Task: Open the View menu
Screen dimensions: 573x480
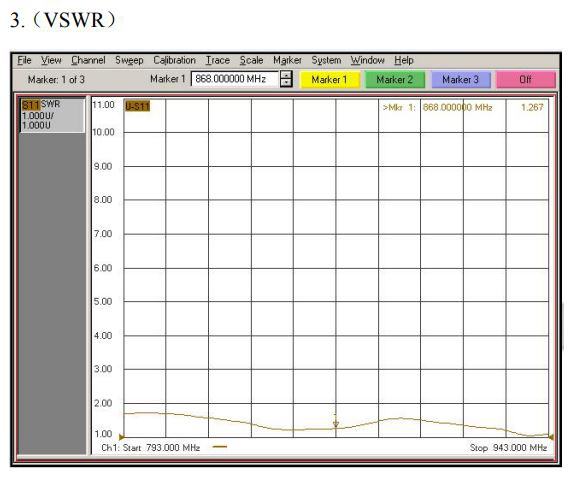Action: [x=51, y=60]
